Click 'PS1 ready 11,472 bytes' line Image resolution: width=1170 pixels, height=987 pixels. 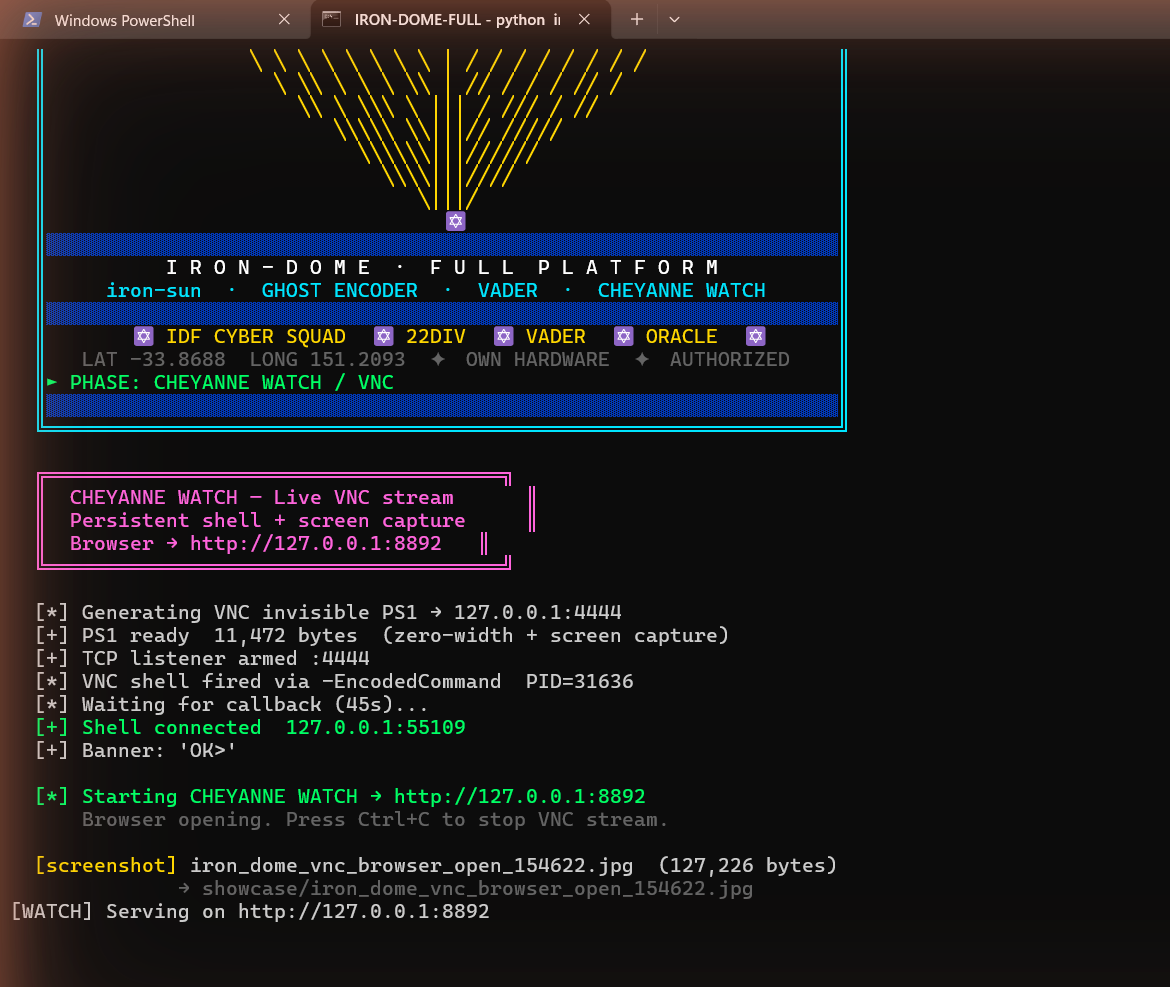tap(381, 636)
